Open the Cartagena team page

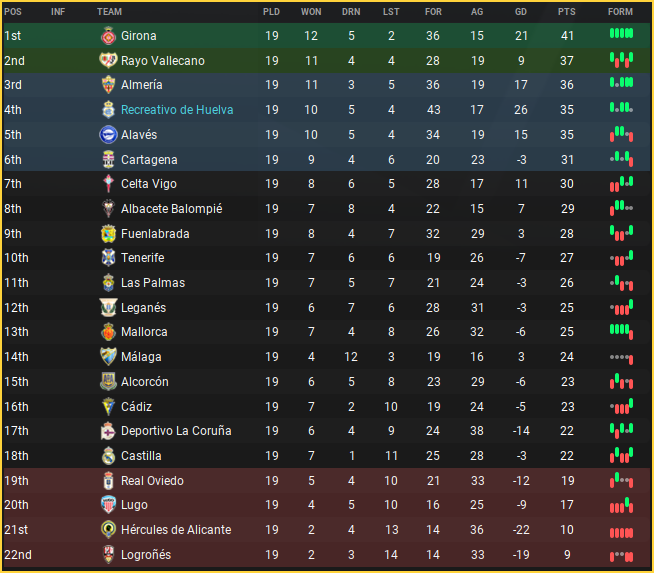[x=149, y=160]
